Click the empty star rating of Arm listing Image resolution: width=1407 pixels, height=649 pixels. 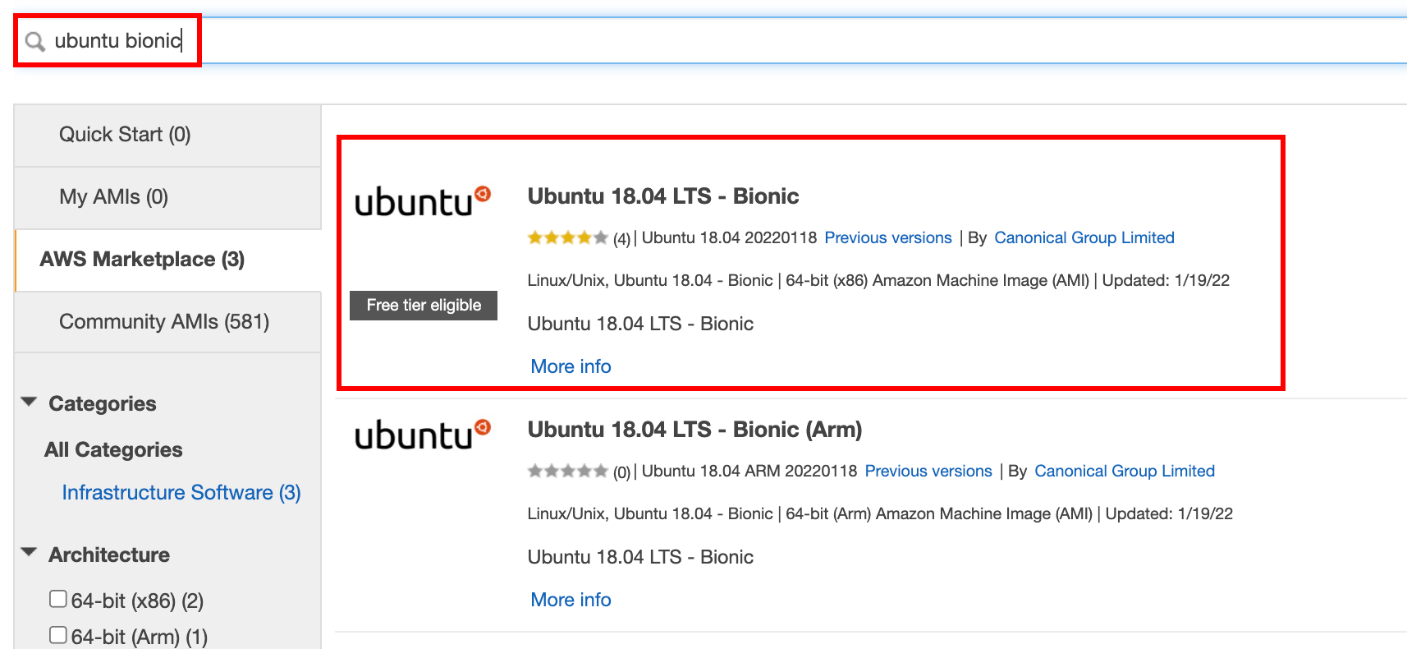[x=567, y=471]
